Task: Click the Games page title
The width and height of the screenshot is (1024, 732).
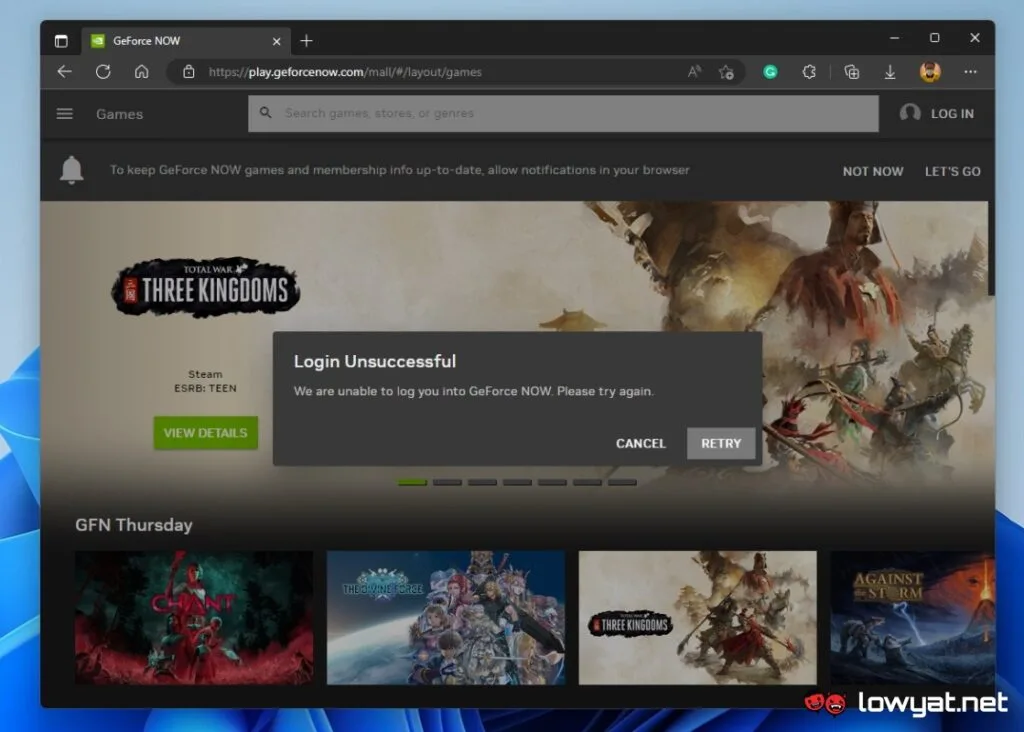Action: tap(120, 114)
